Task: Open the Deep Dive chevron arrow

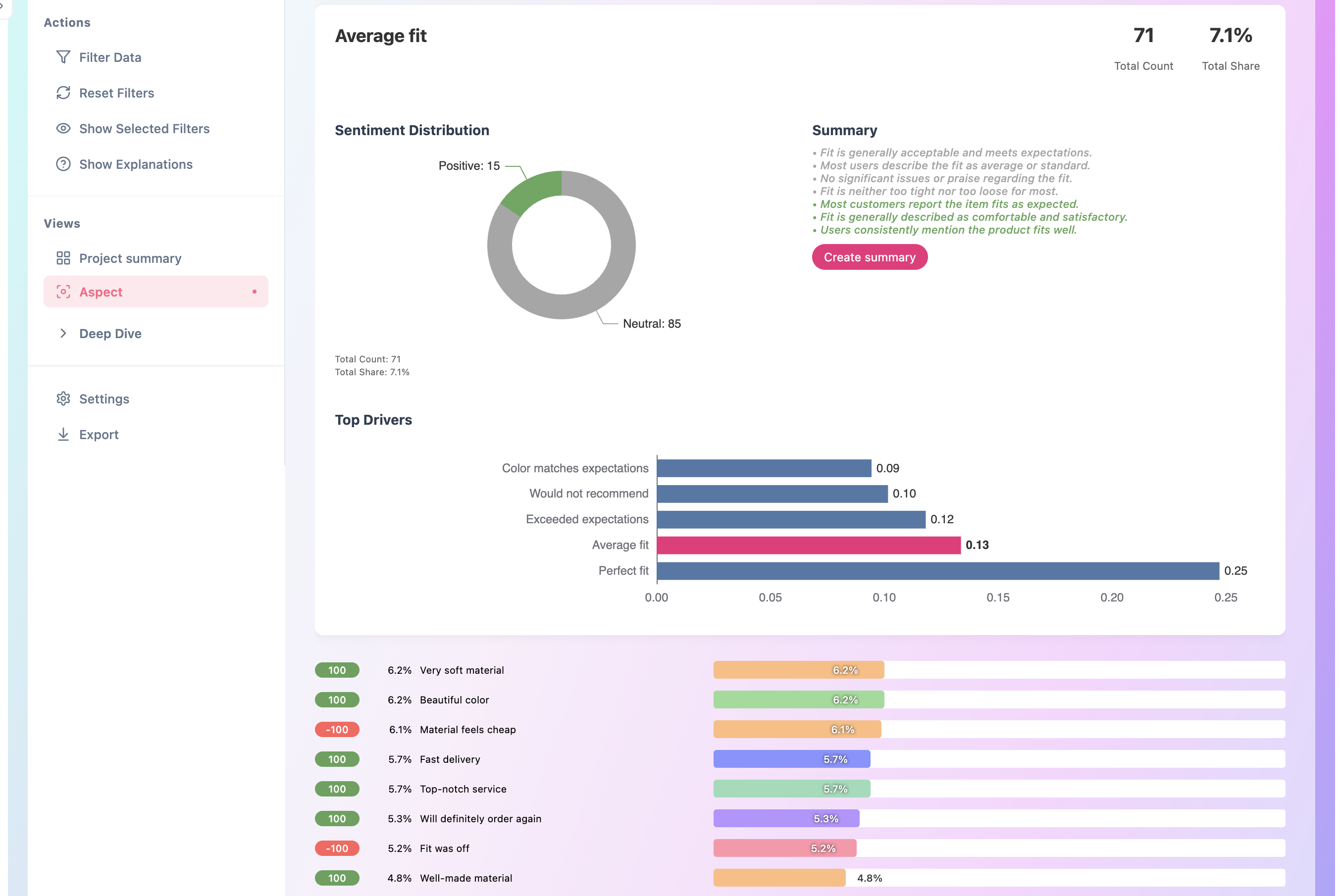Action: pyautogui.click(x=63, y=333)
